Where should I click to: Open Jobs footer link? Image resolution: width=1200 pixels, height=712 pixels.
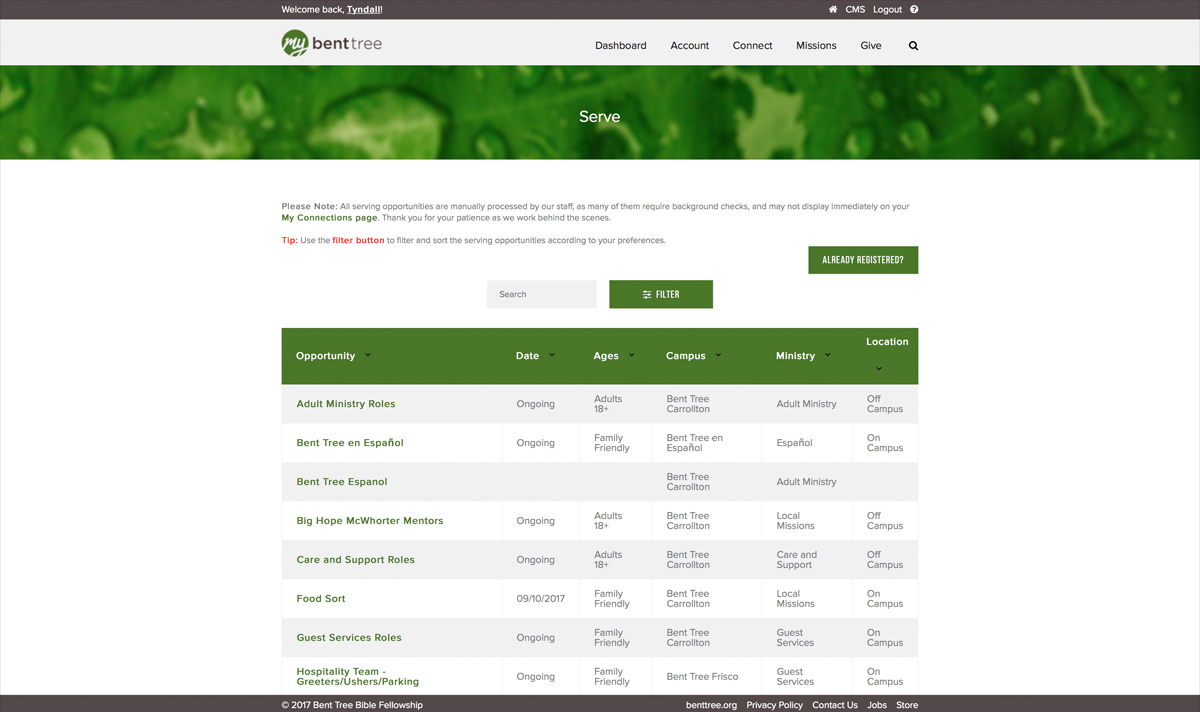tap(877, 705)
